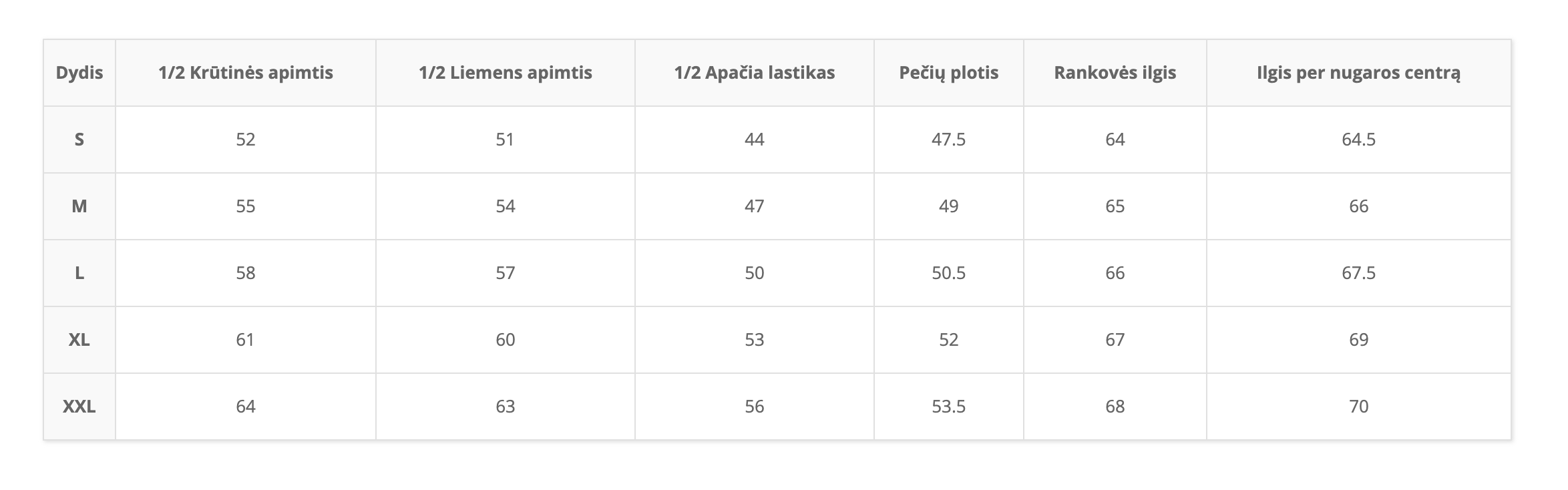Select the S size row label

click(x=79, y=140)
